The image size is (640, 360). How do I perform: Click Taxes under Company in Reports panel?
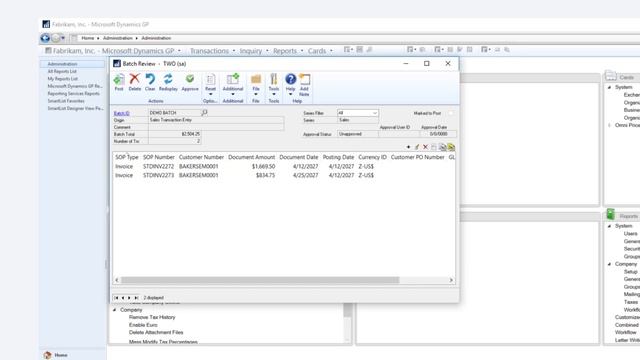631,302
